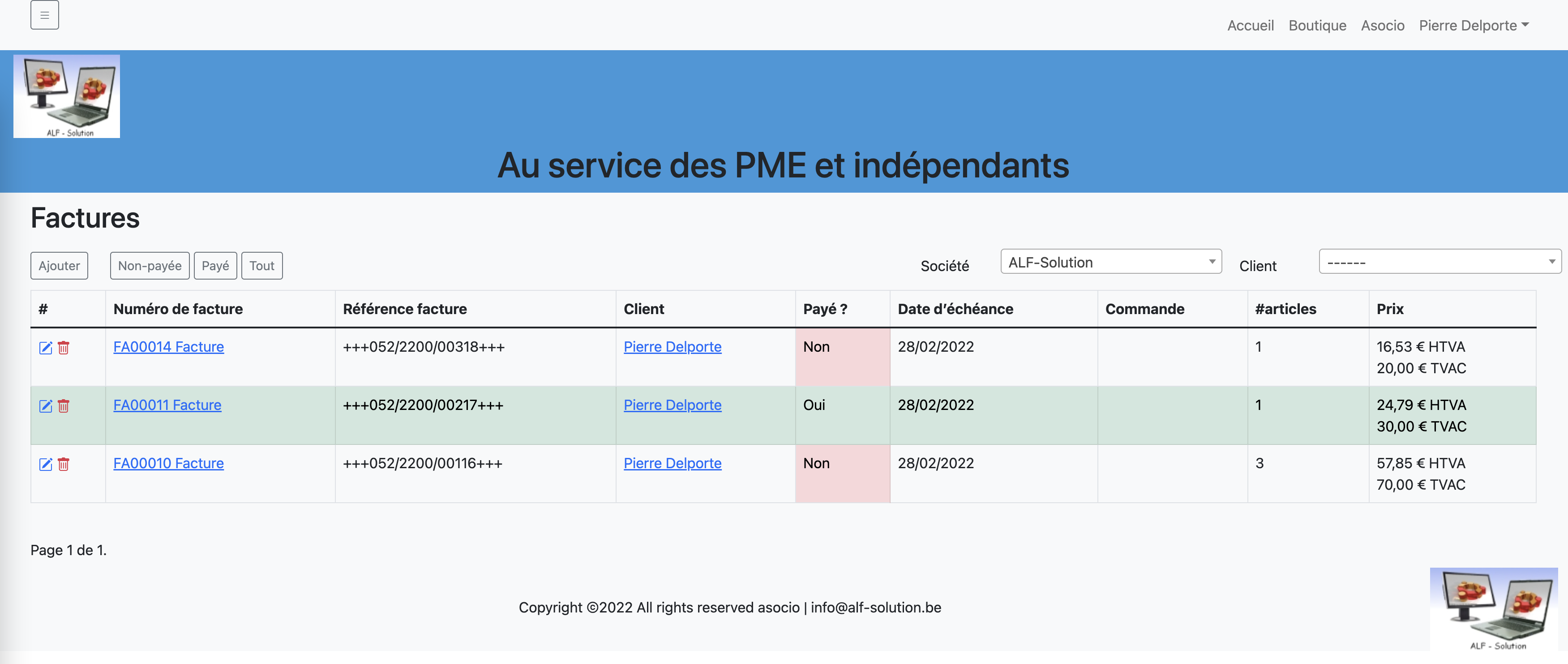This screenshot has width=1568, height=664.
Task: Delete invoice FA00014 with trash icon
Action: click(63, 348)
